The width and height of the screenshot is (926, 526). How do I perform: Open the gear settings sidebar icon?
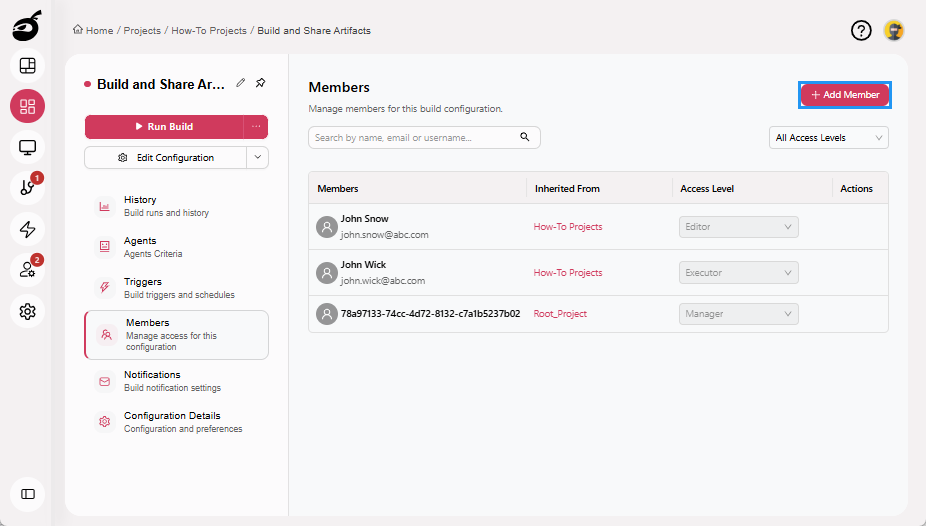[27, 311]
